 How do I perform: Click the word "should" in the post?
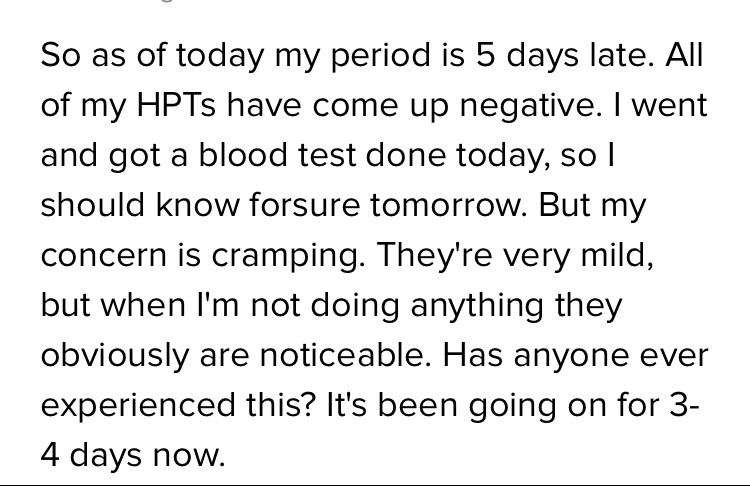[x=92, y=205]
